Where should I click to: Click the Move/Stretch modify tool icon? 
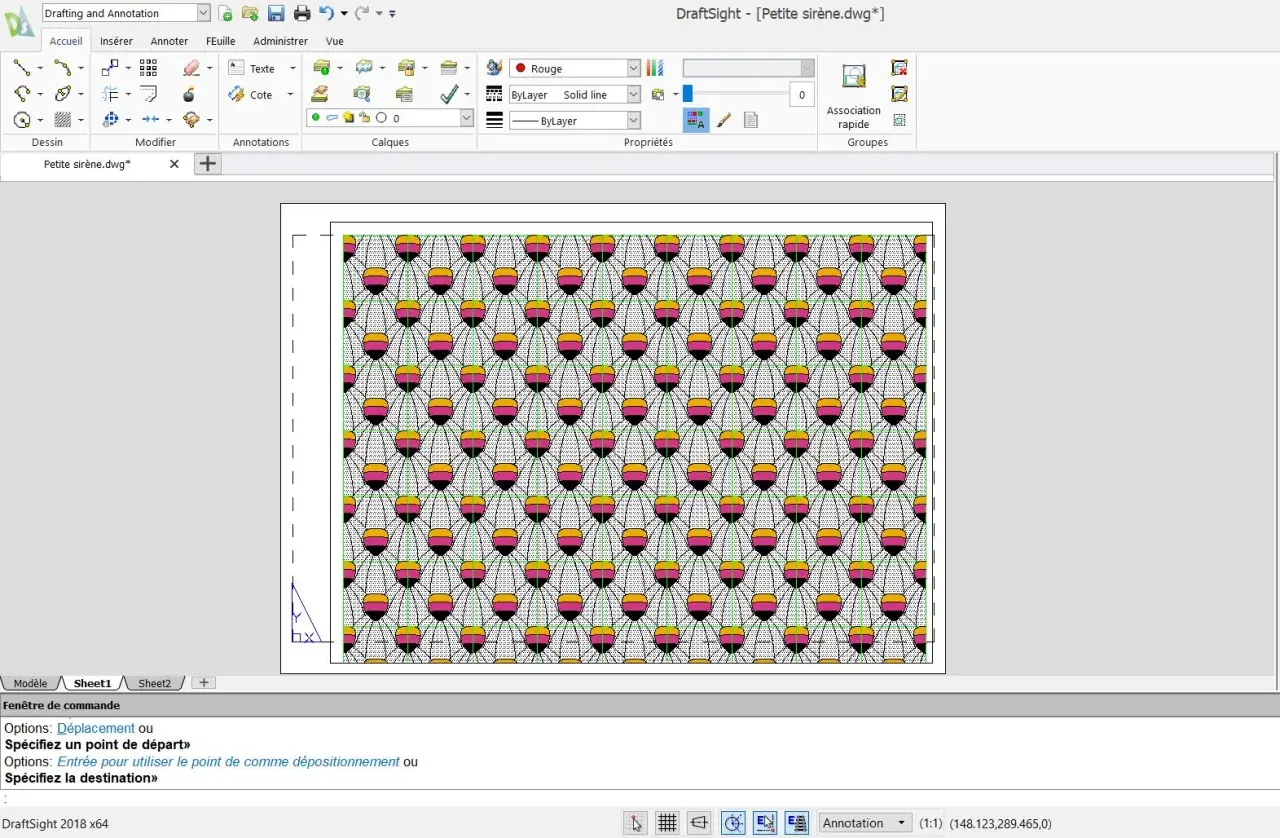110,68
